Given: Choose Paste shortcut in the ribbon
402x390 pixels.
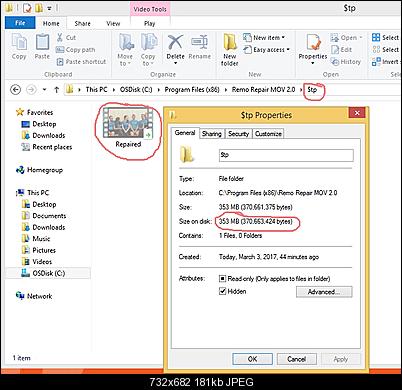Looking at the screenshot, I should pos(81,62).
